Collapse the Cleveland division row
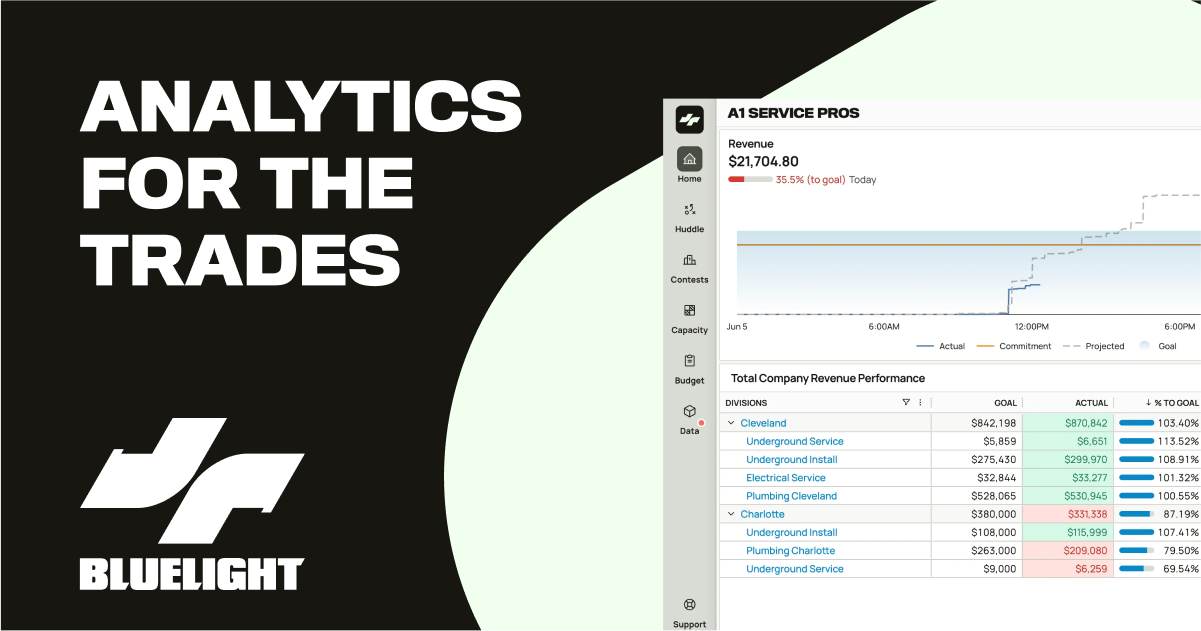Viewport: 1201px width, 631px height. click(x=731, y=423)
